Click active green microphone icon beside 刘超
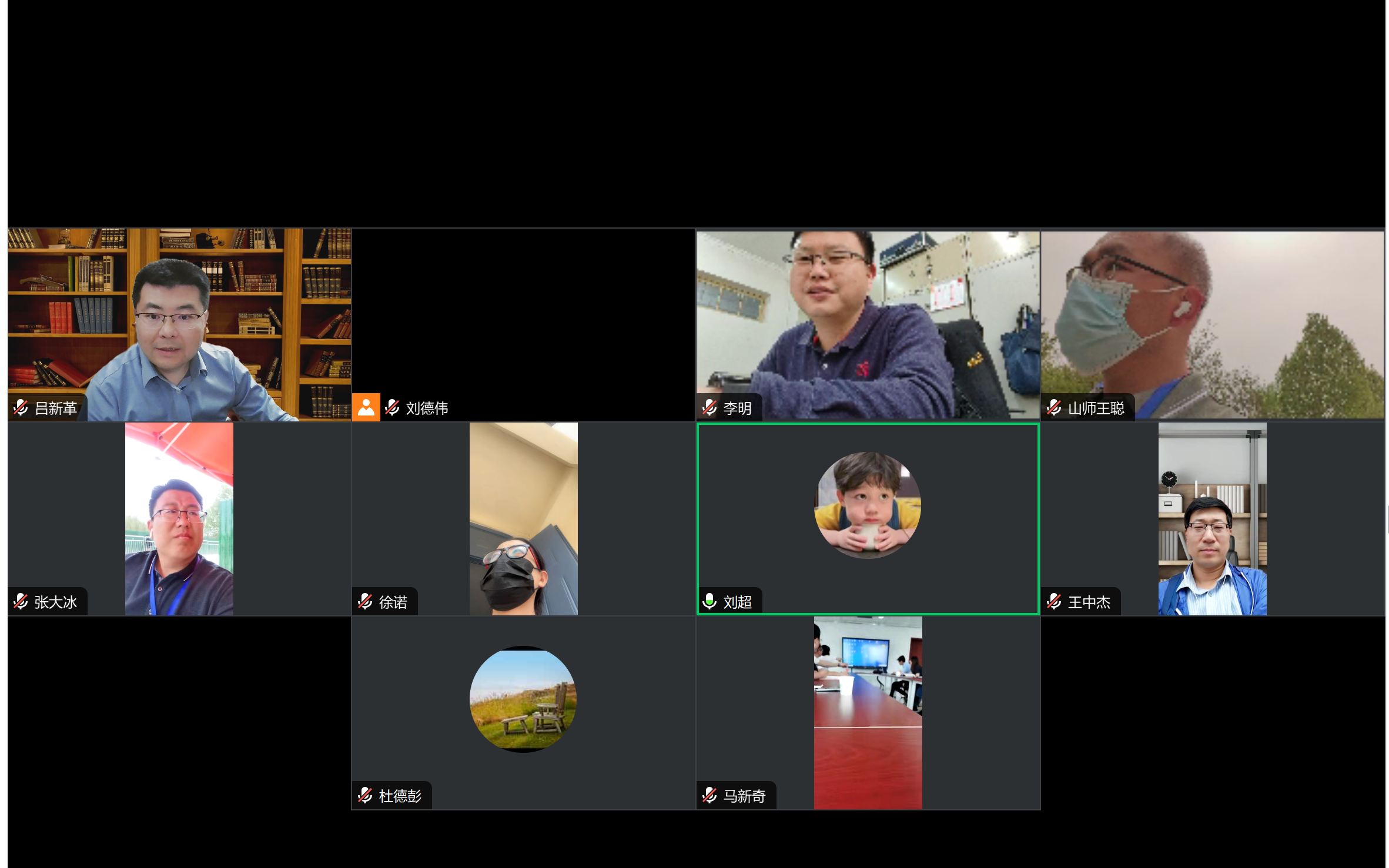The height and width of the screenshot is (868, 1389). pyautogui.click(x=710, y=601)
